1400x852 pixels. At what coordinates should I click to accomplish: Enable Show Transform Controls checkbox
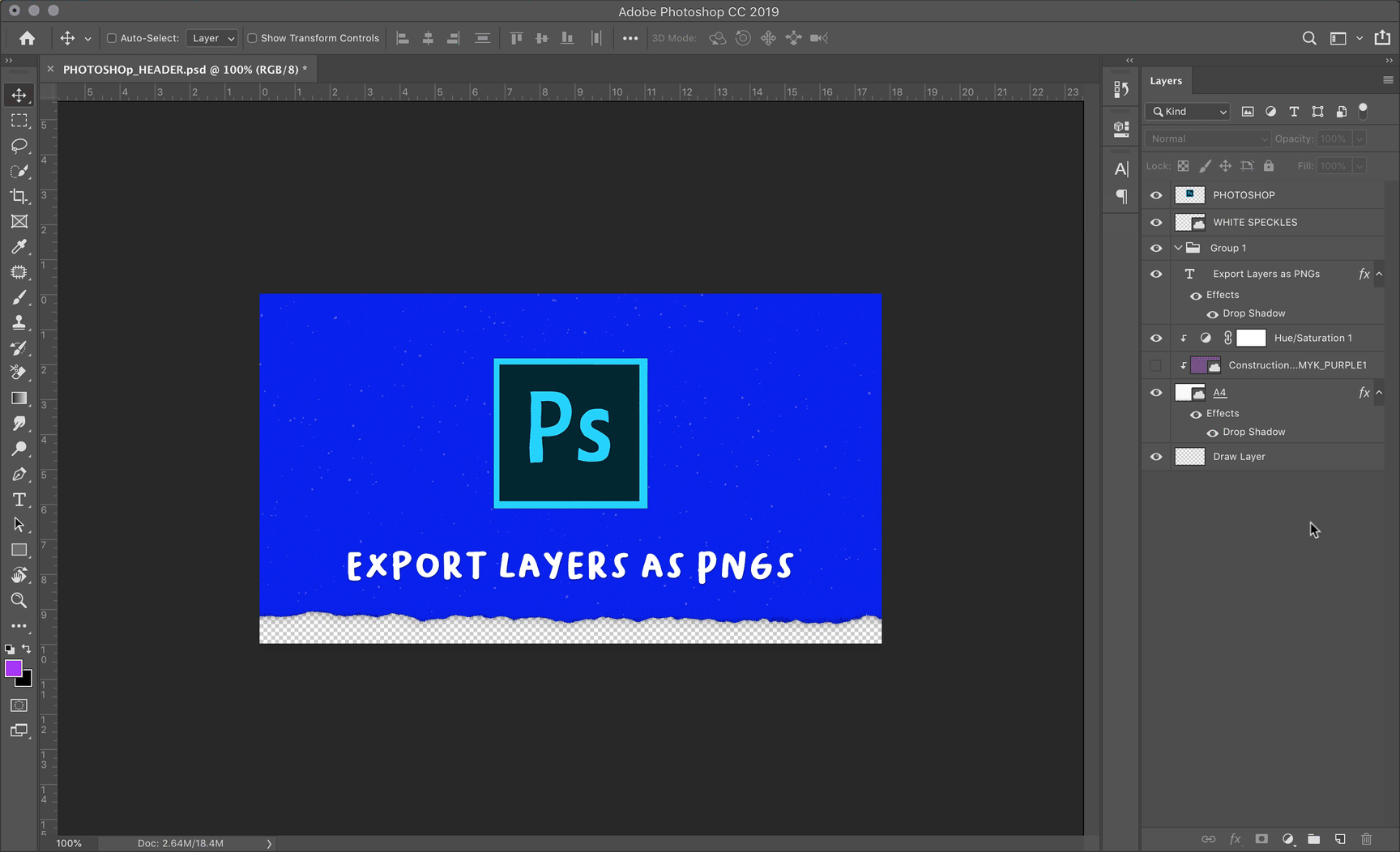(252, 38)
